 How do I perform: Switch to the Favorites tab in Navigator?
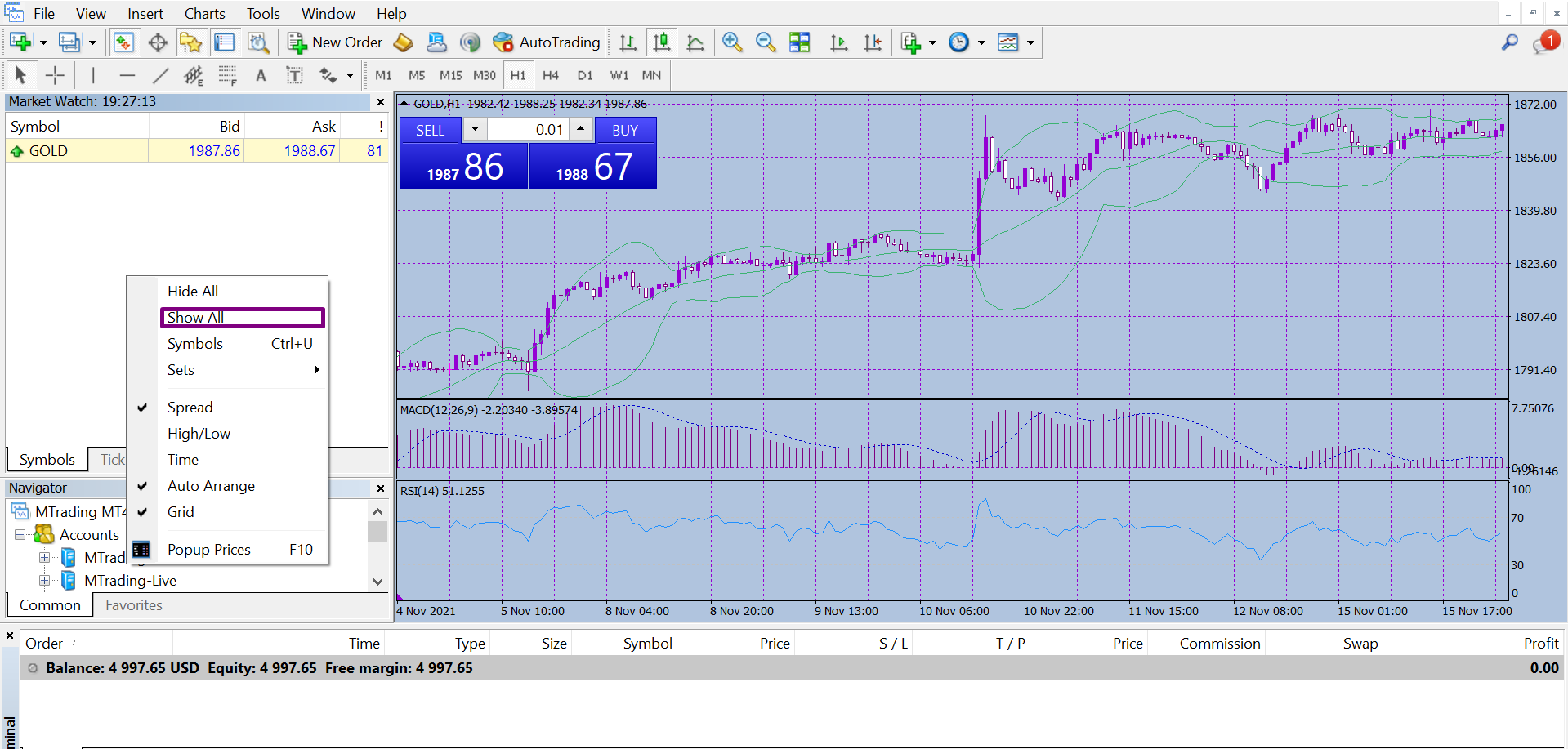(x=134, y=605)
